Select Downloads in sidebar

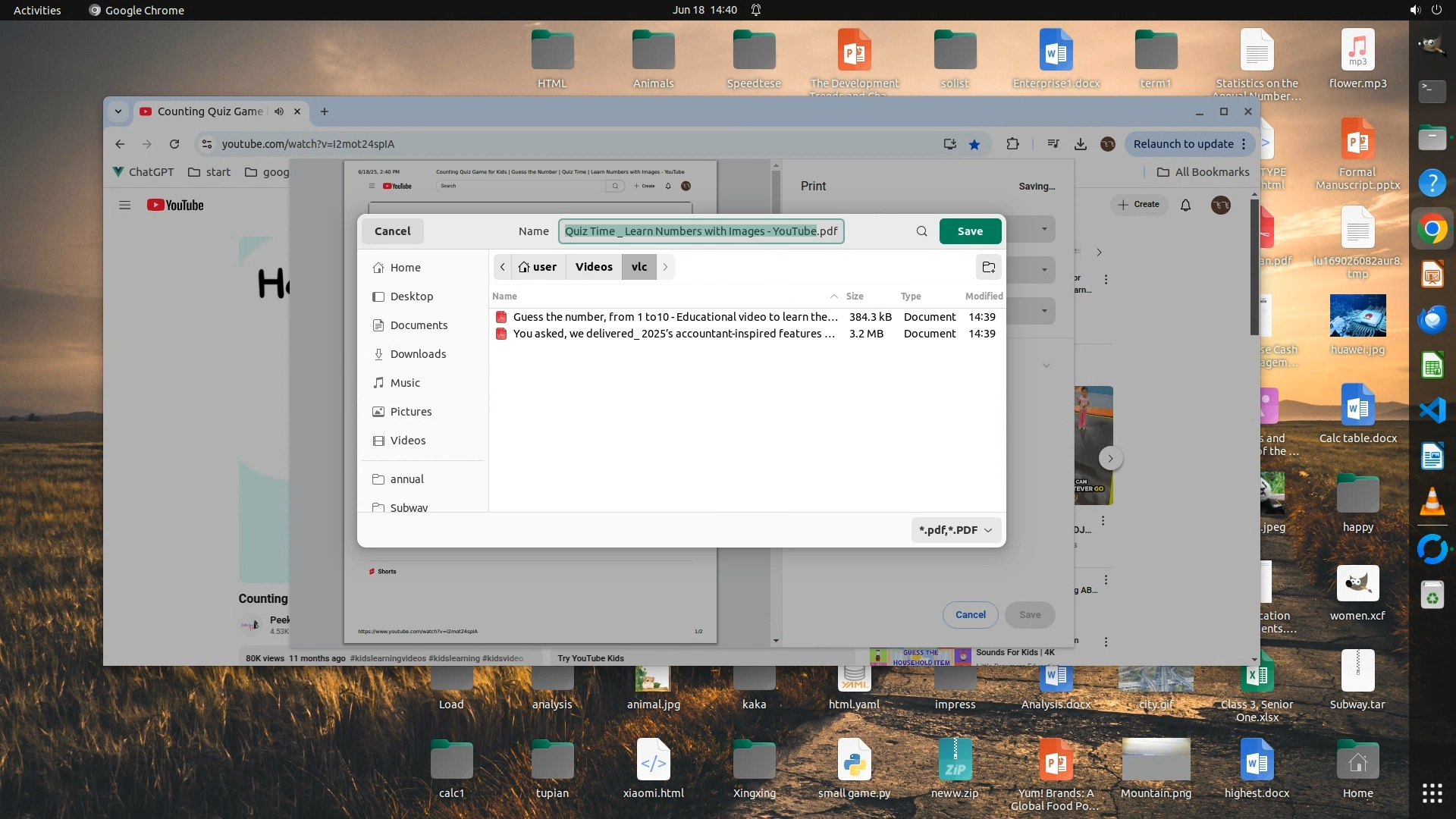coord(418,354)
